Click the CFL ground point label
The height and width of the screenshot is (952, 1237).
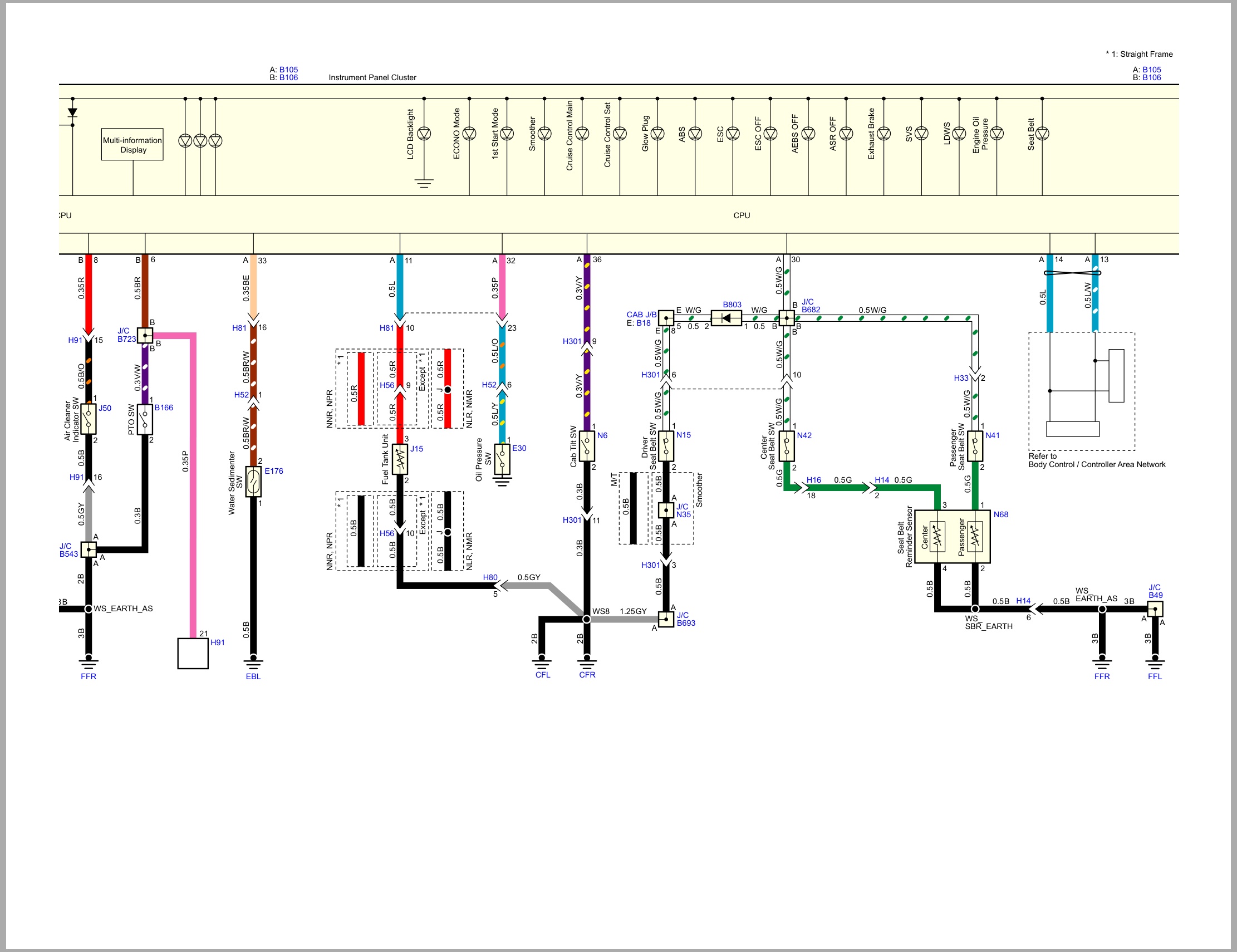[x=543, y=675]
